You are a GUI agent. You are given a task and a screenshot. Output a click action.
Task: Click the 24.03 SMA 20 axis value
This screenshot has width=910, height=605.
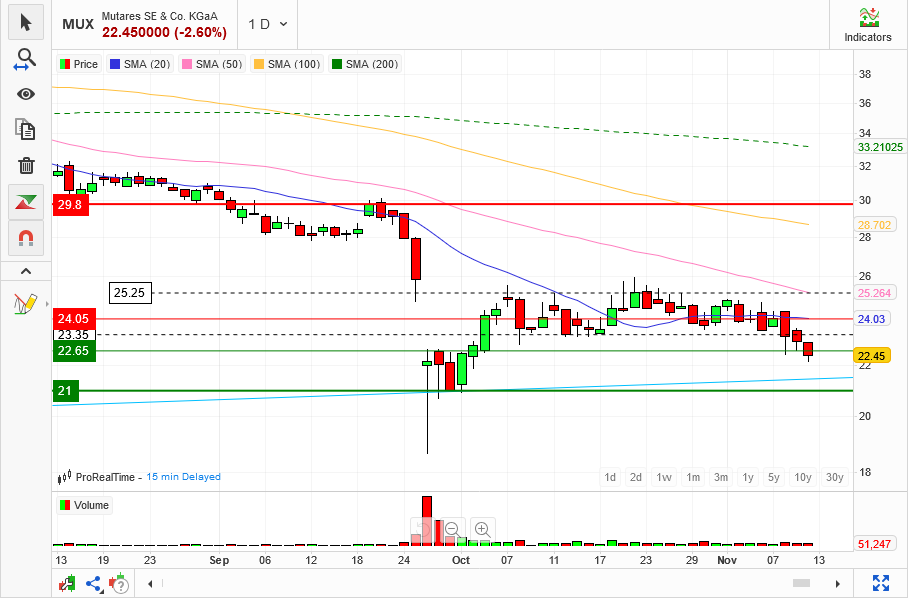[x=872, y=319]
